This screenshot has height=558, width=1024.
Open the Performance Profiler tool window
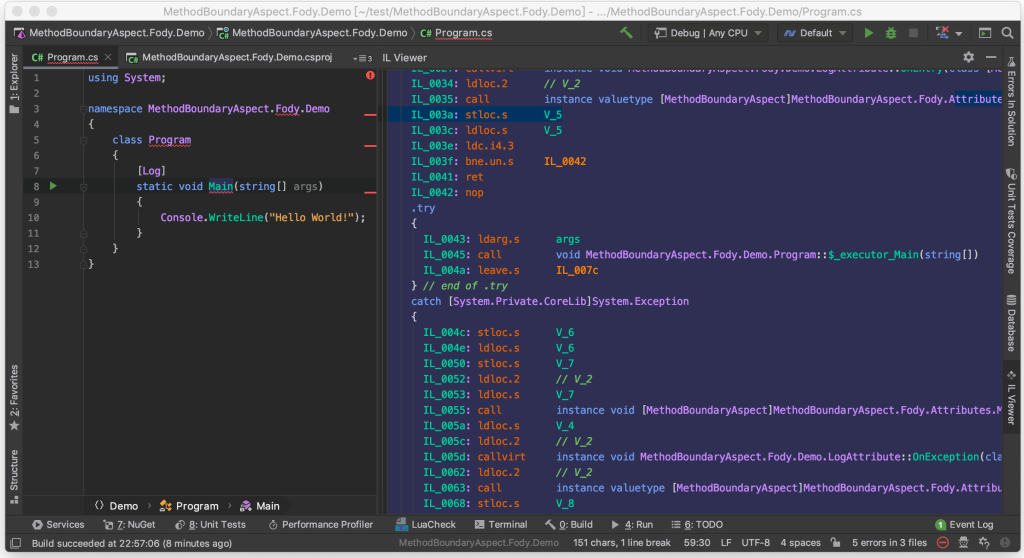tap(321, 525)
